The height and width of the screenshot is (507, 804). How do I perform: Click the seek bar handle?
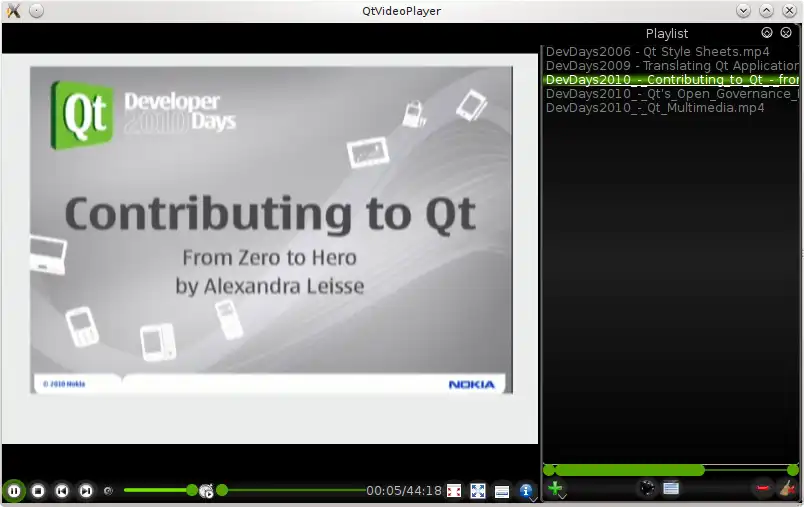click(222, 490)
